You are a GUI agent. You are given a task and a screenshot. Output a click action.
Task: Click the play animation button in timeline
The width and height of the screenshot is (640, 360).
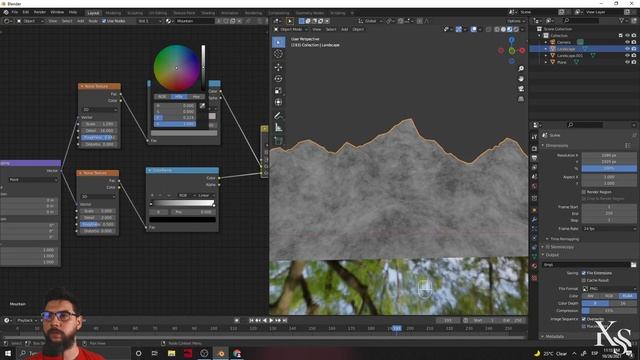271,321
